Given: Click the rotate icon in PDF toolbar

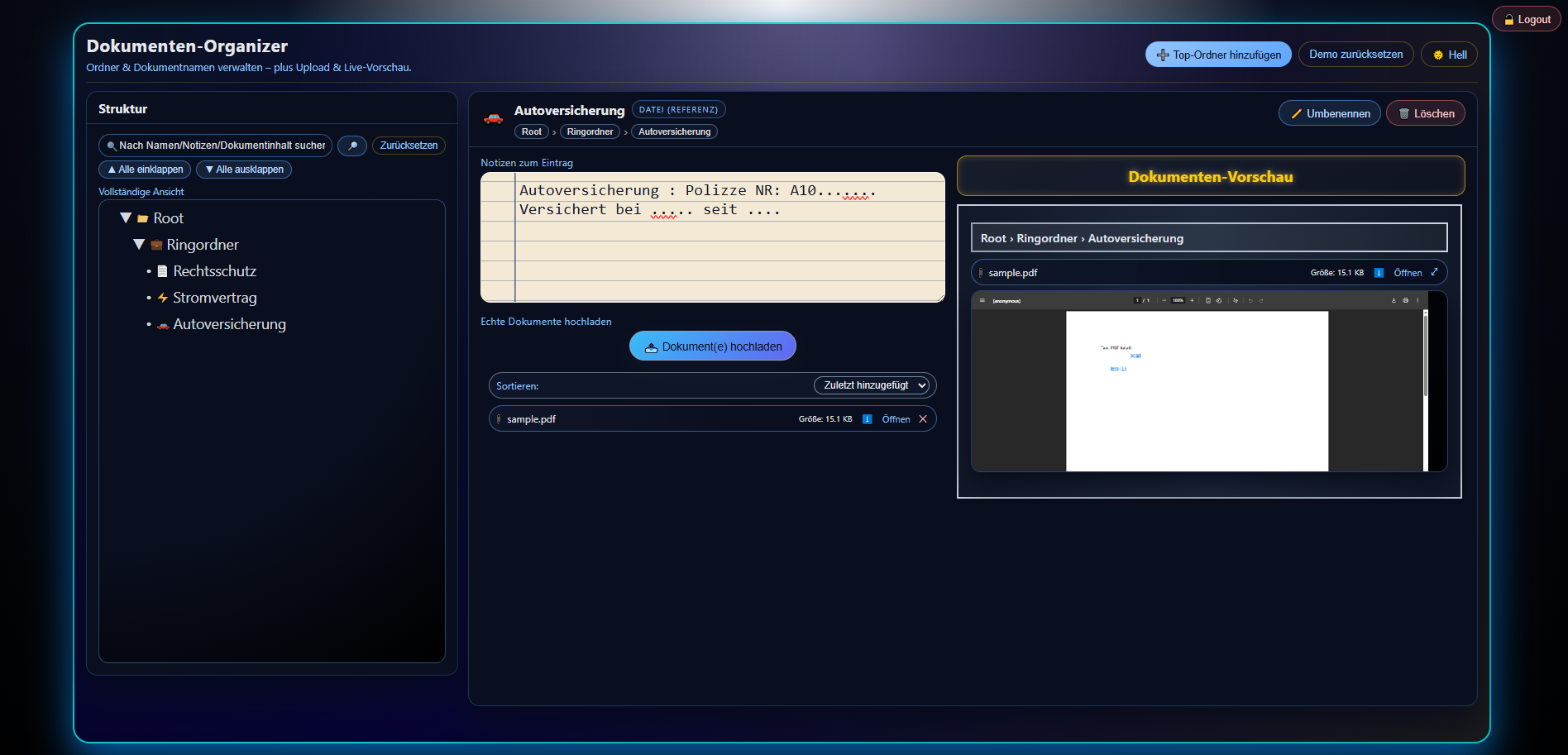Looking at the screenshot, I should [1218, 300].
